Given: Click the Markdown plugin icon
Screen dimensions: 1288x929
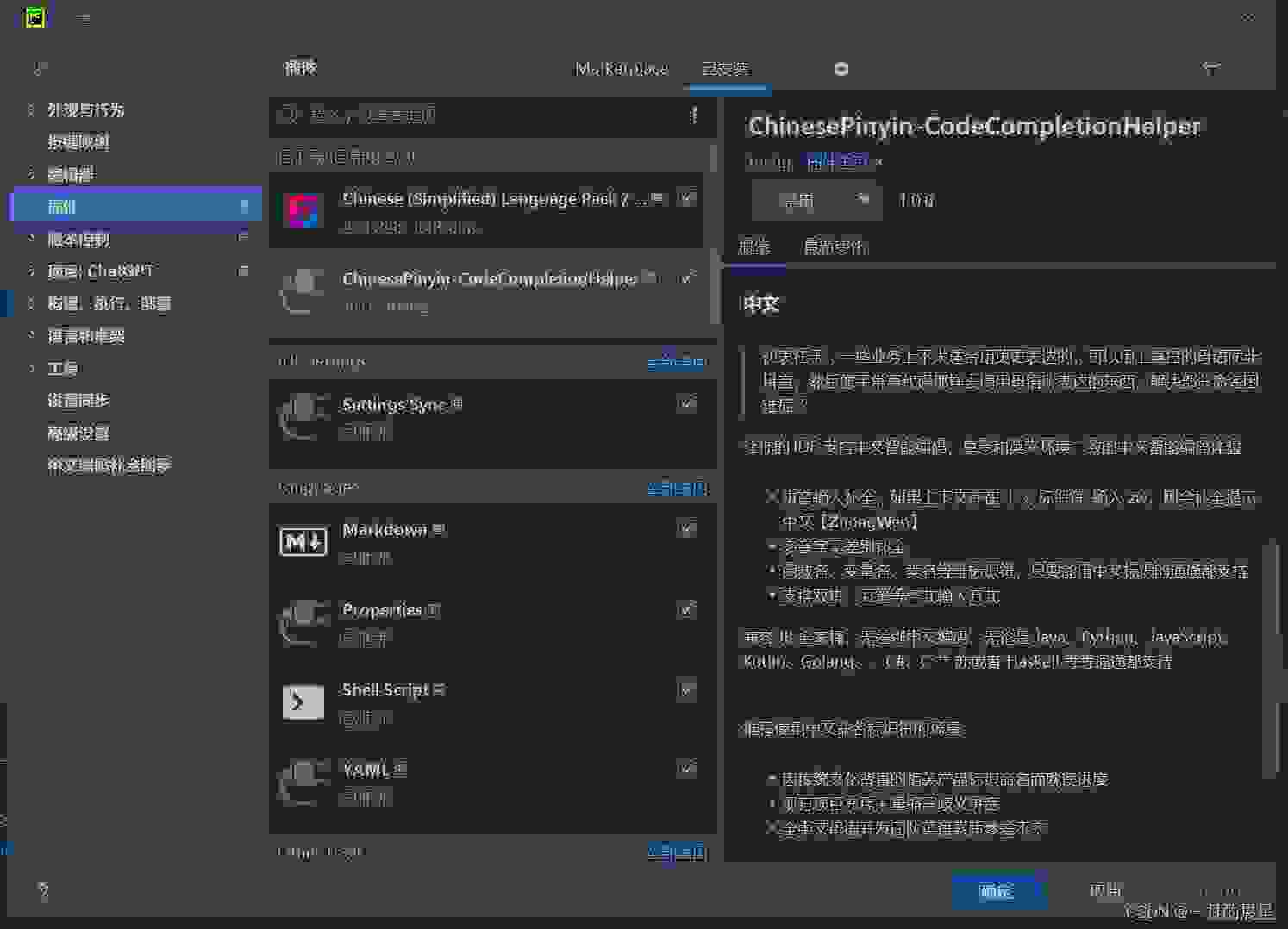Looking at the screenshot, I should coord(303,542).
